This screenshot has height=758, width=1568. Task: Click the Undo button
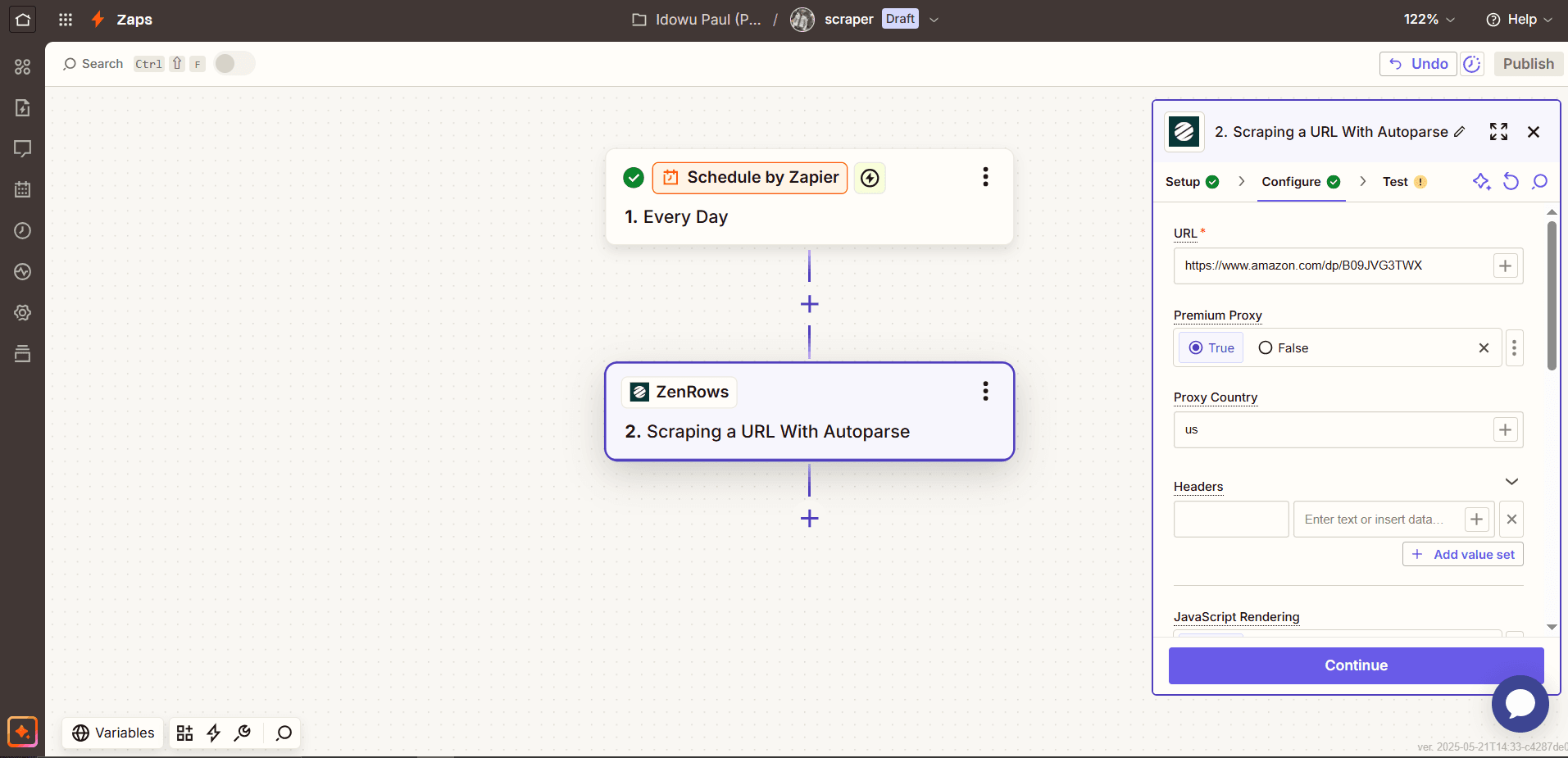coord(1418,64)
